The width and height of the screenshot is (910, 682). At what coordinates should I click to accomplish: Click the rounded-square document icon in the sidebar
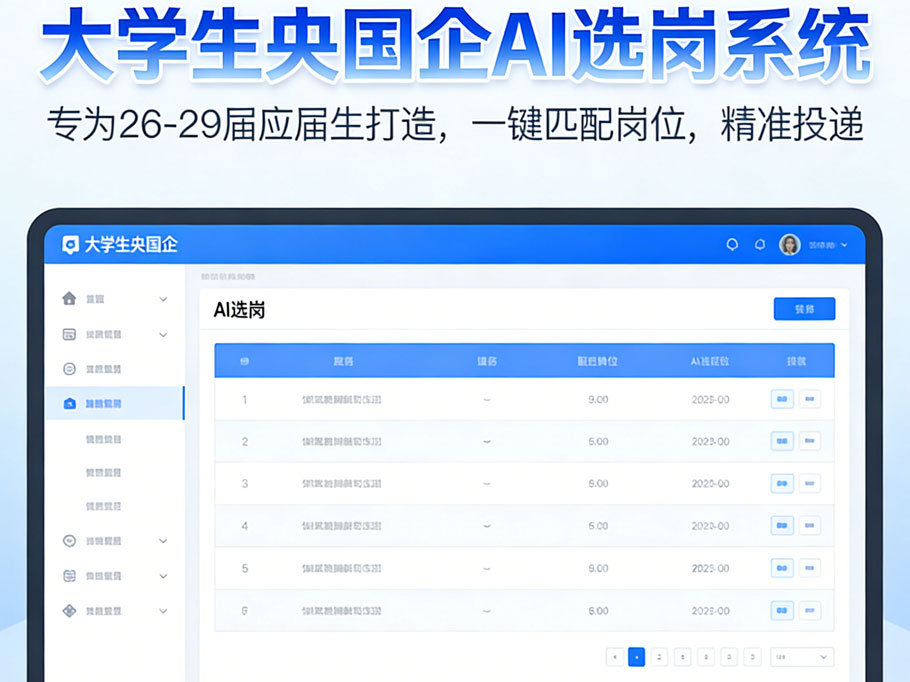pos(69,576)
